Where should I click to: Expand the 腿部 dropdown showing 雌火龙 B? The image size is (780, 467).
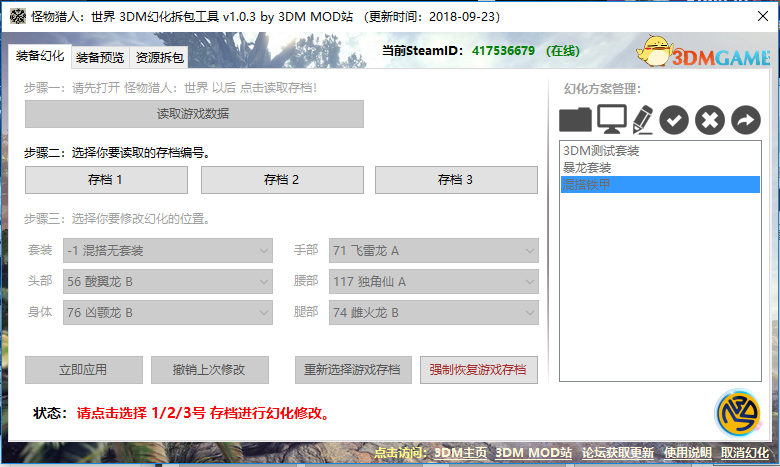click(x=434, y=313)
